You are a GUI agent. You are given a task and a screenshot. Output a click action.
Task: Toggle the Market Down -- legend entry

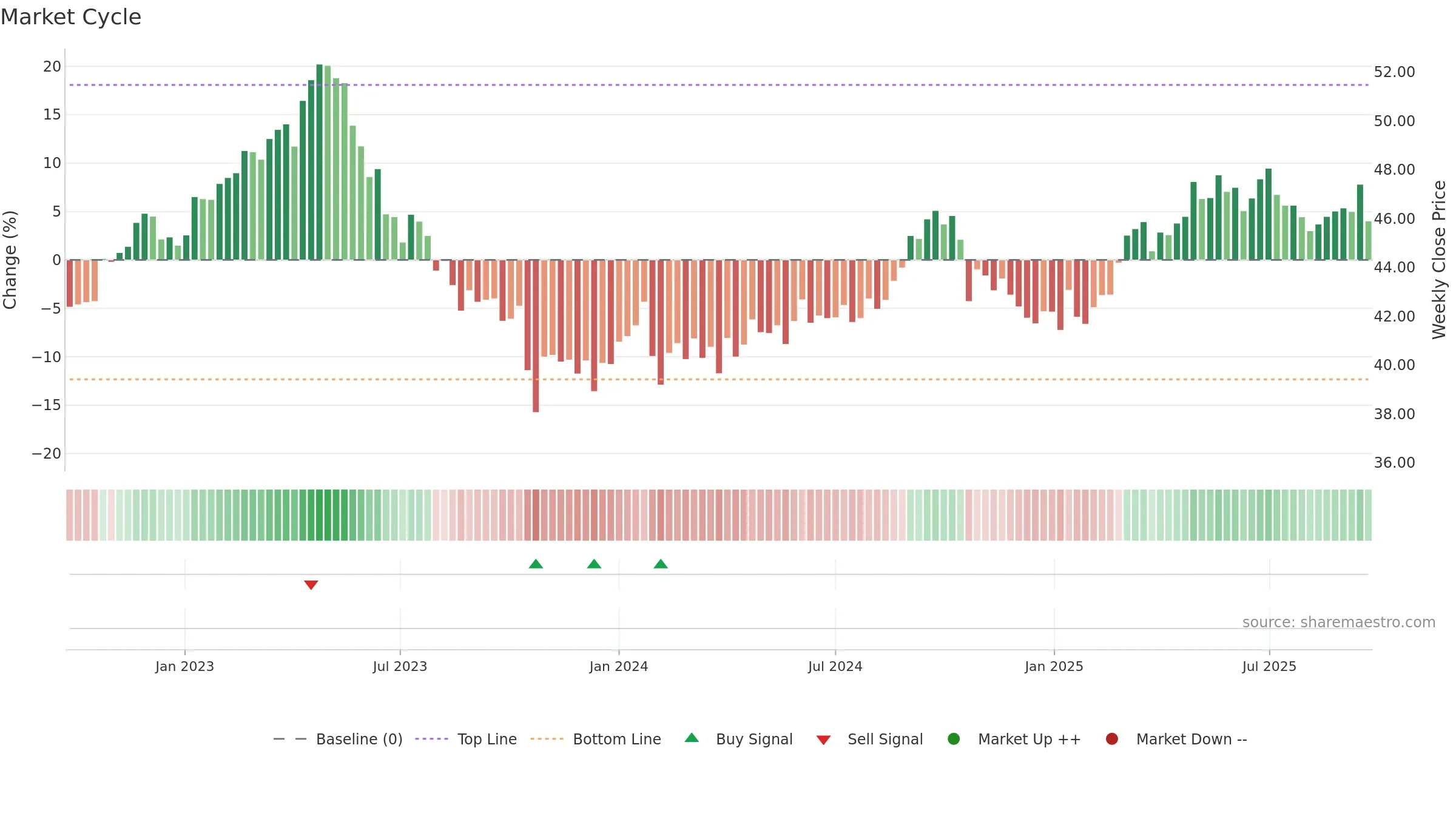pyautogui.click(x=1176, y=739)
